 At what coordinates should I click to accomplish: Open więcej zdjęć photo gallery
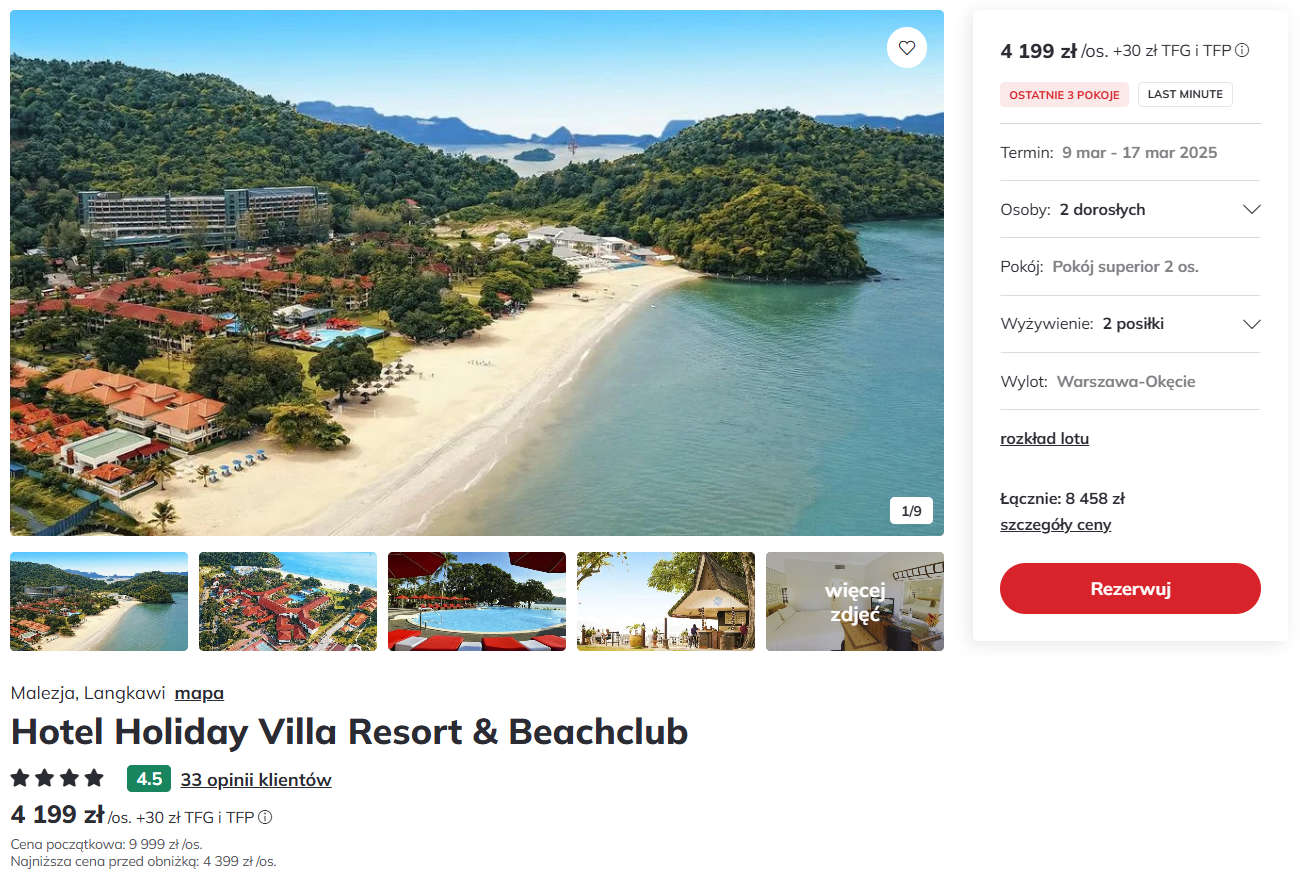pos(855,601)
